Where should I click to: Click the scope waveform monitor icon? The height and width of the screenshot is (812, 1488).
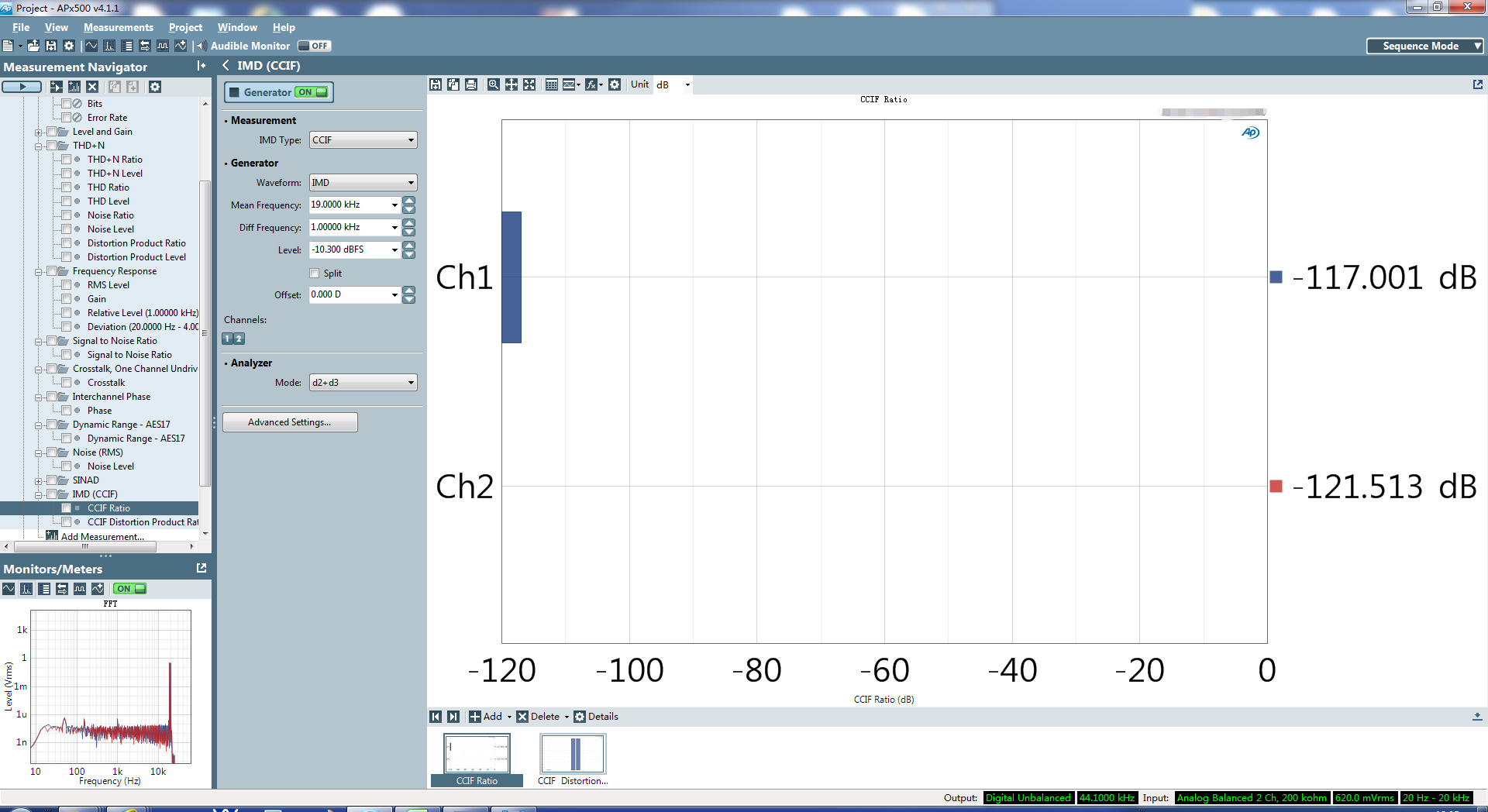coord(9,589)
